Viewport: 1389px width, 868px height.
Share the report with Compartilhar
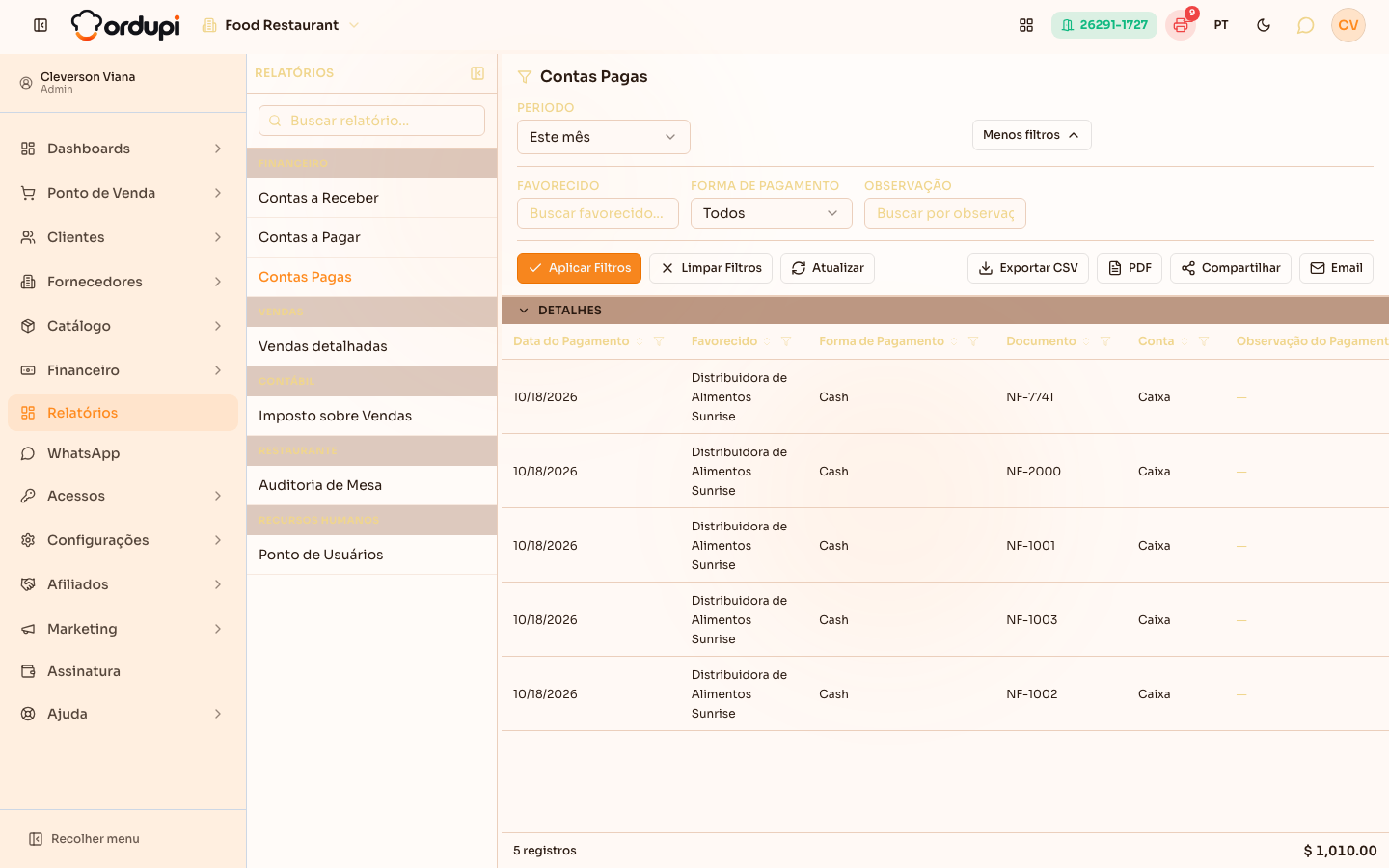[x=1231, y=268]
